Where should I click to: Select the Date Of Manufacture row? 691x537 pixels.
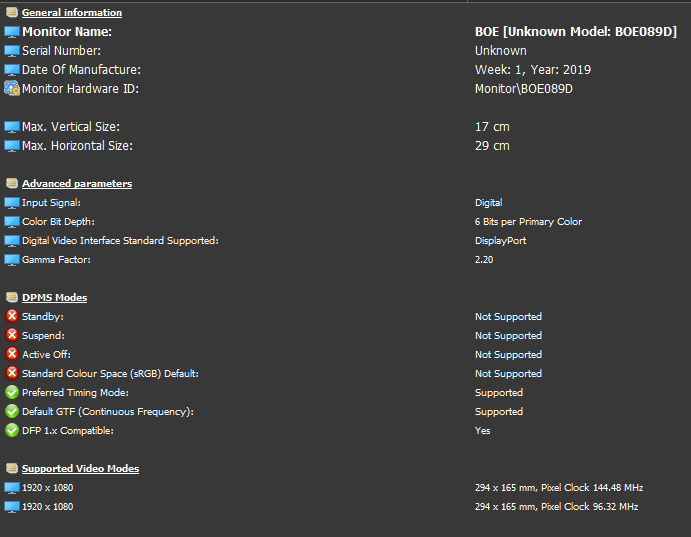pos(346,70)
